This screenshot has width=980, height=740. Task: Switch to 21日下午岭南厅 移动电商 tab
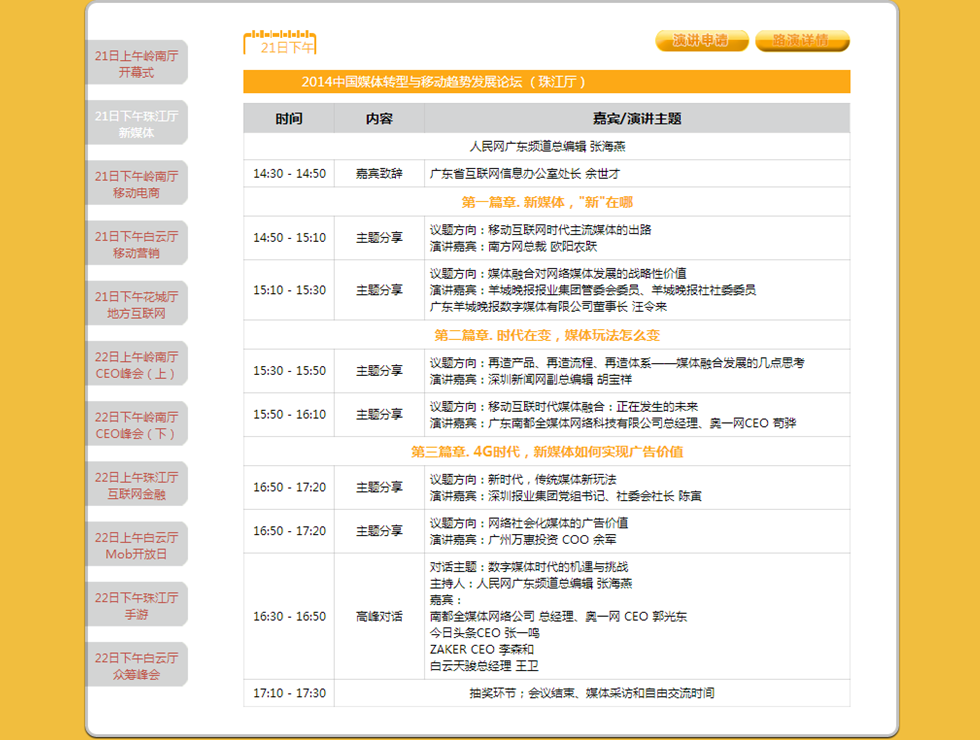tap(136, 184)
